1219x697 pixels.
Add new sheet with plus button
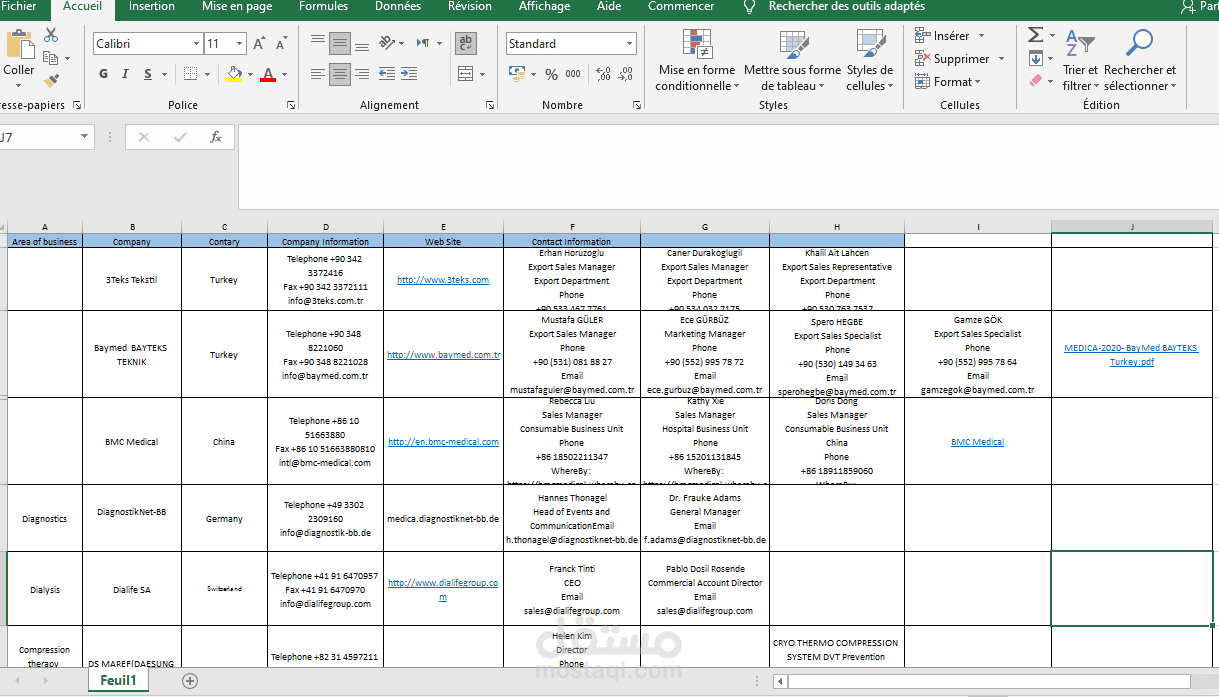tap(190, 681)
